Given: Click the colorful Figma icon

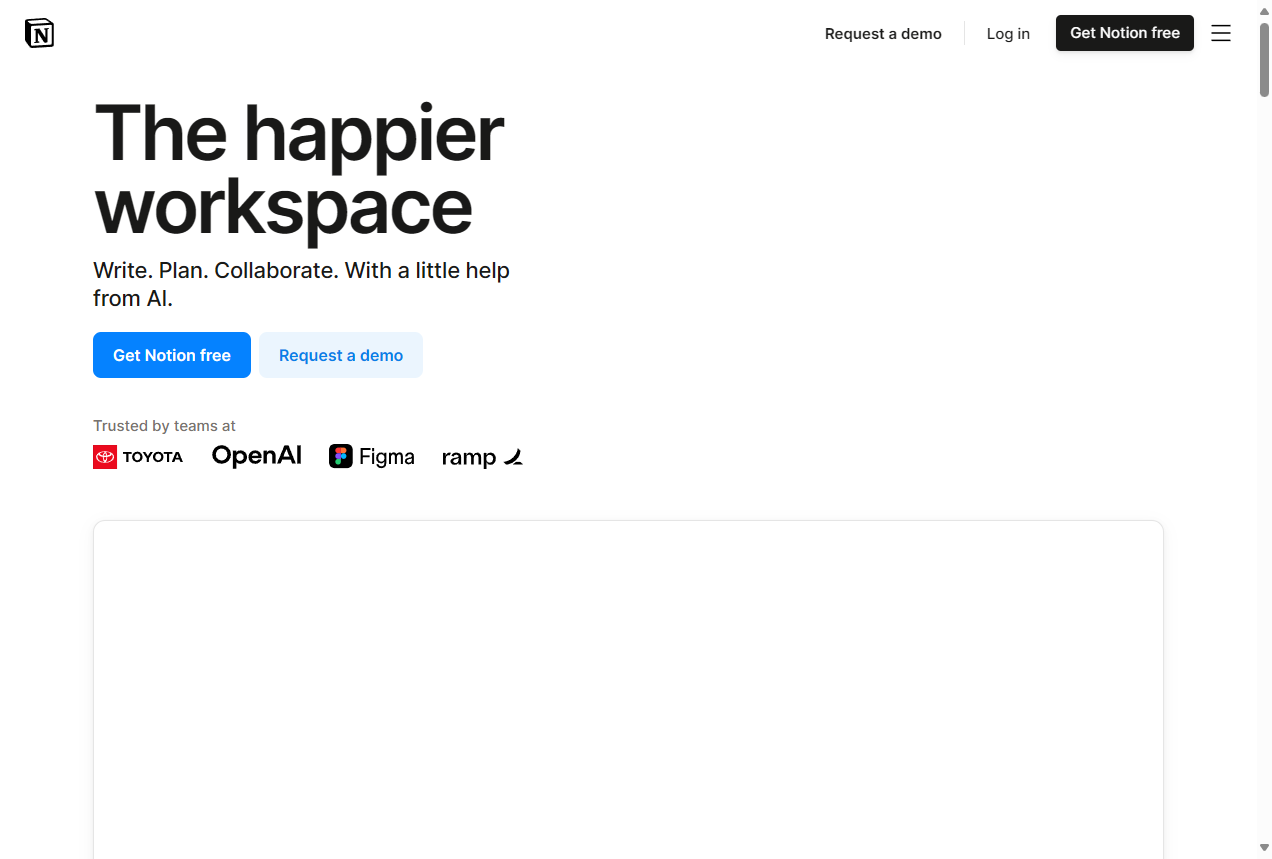Looking at the screenshot, I should click(x=341, y=456).
